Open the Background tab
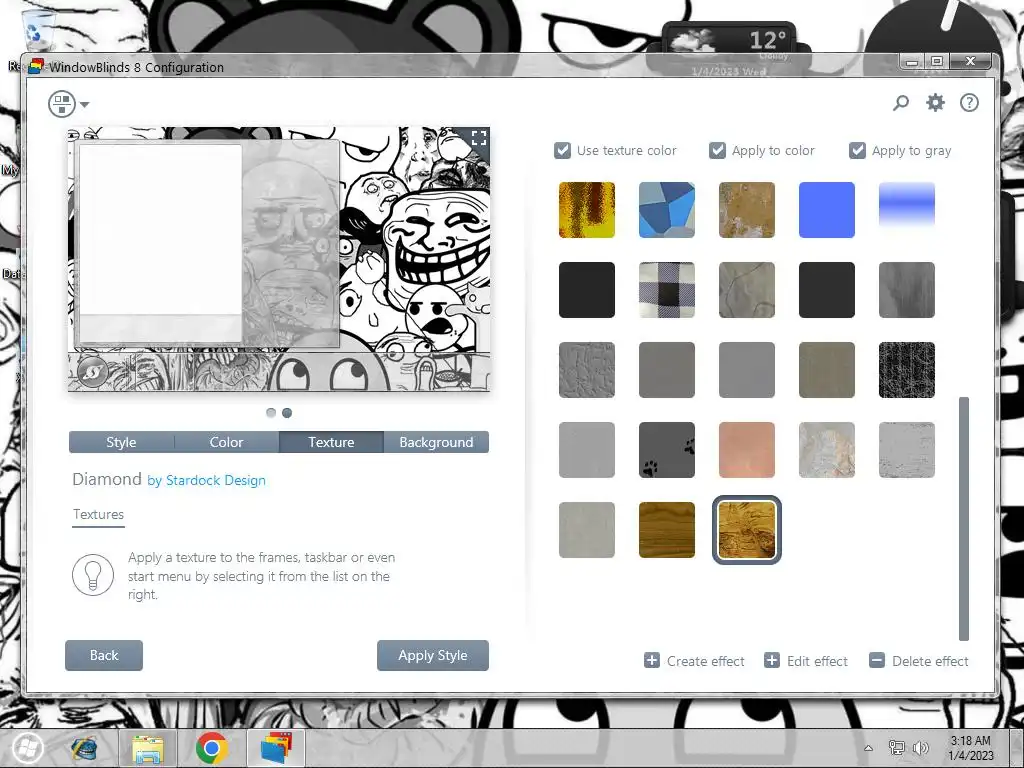This screenshot has width=1024, height=768. (436, 442)
